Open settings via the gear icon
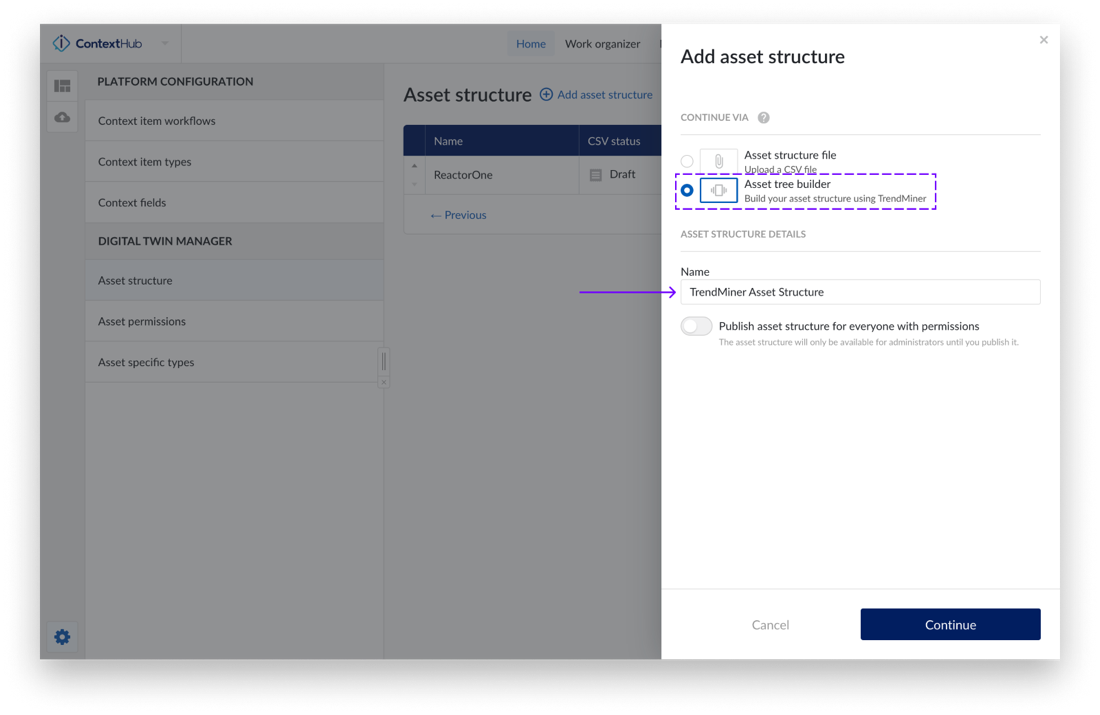This screenshot has width=1100, height=715. pyautogui.click(x=62, y=637)
